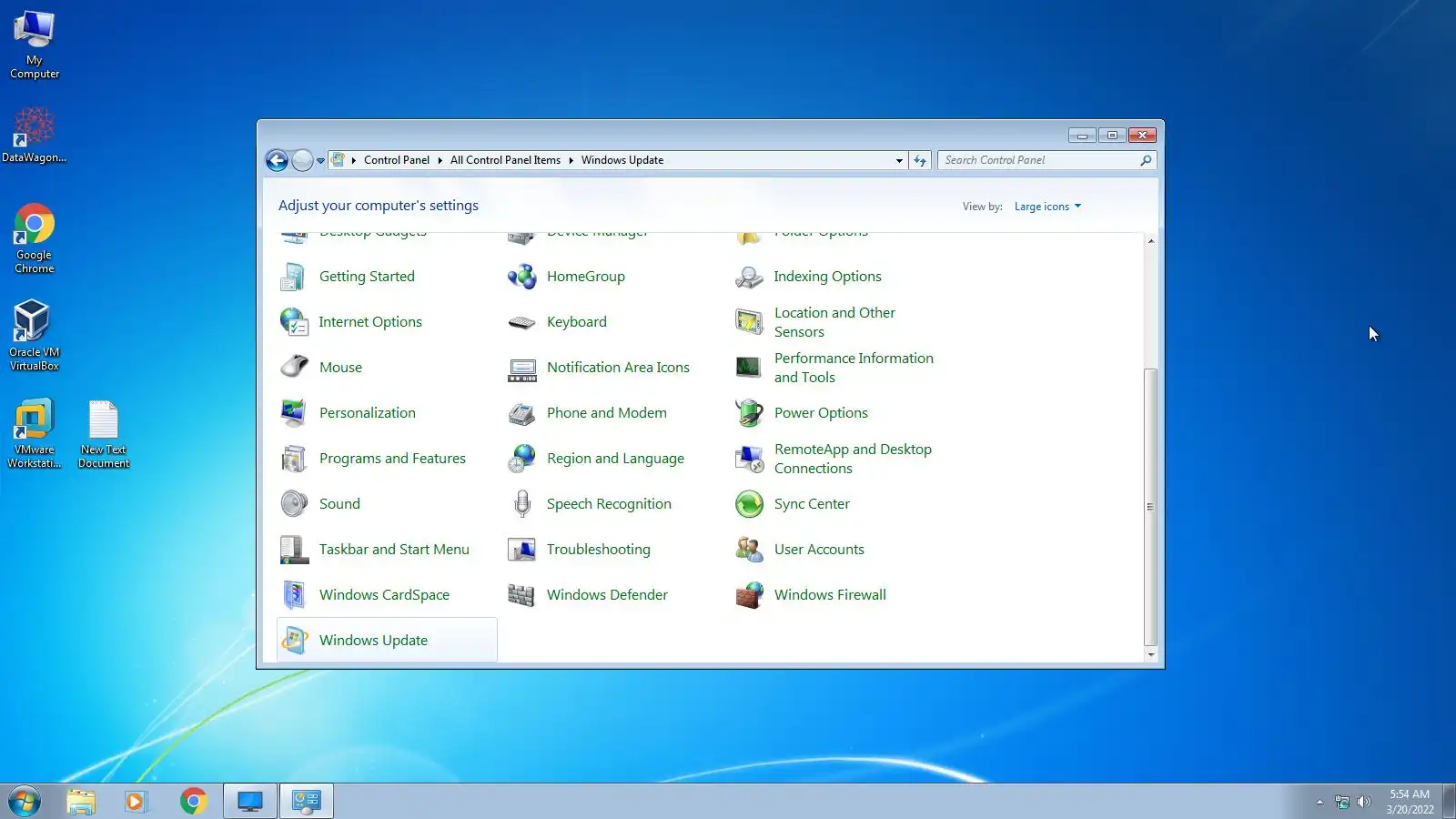Open Location and Other Sensors icon
Image resolution: width=1456 pixels, height=819 pixels.
point(749,322)
